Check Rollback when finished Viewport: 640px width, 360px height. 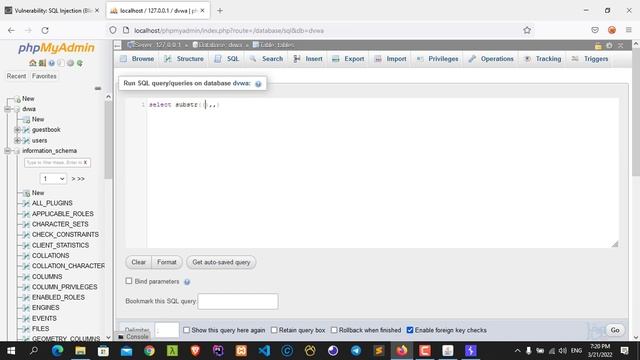point(334,330)
